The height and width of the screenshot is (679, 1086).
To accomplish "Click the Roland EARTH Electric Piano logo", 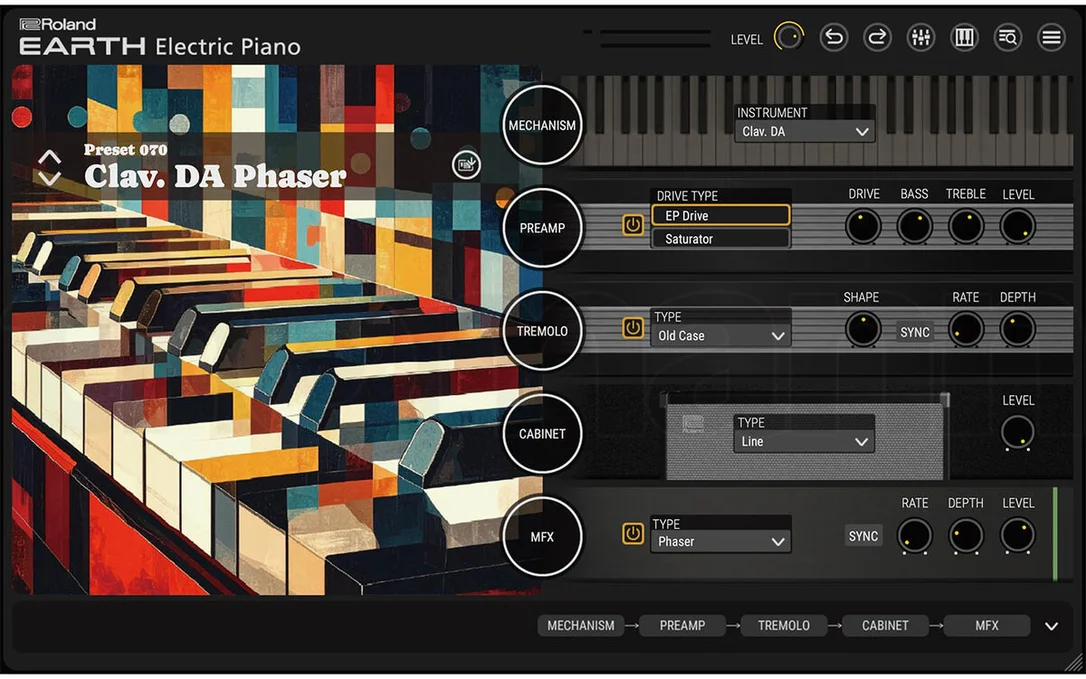I will tap(160, 37).
